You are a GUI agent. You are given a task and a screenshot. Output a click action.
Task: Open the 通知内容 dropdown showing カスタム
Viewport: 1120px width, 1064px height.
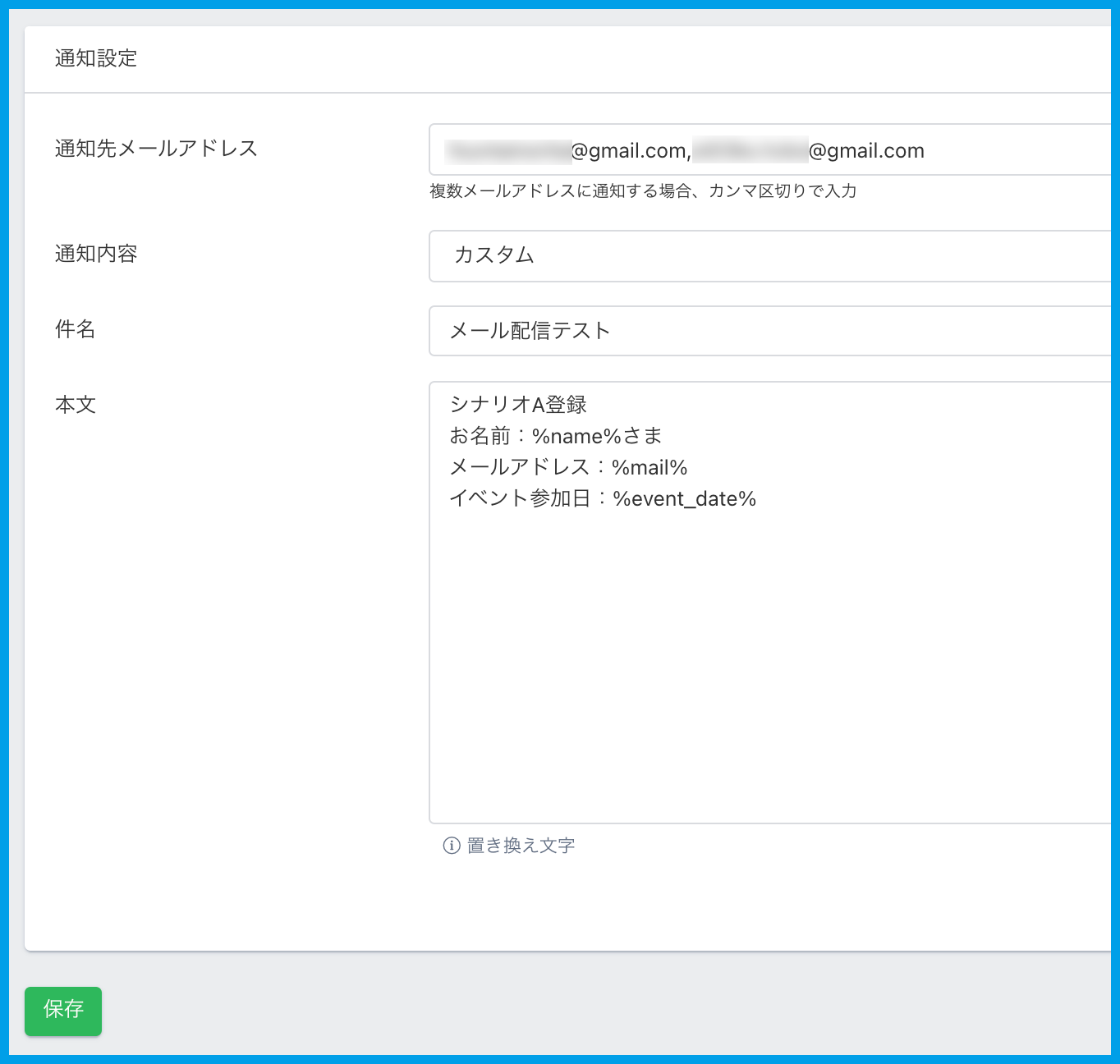pyautogui.click(x=769, y=256)
